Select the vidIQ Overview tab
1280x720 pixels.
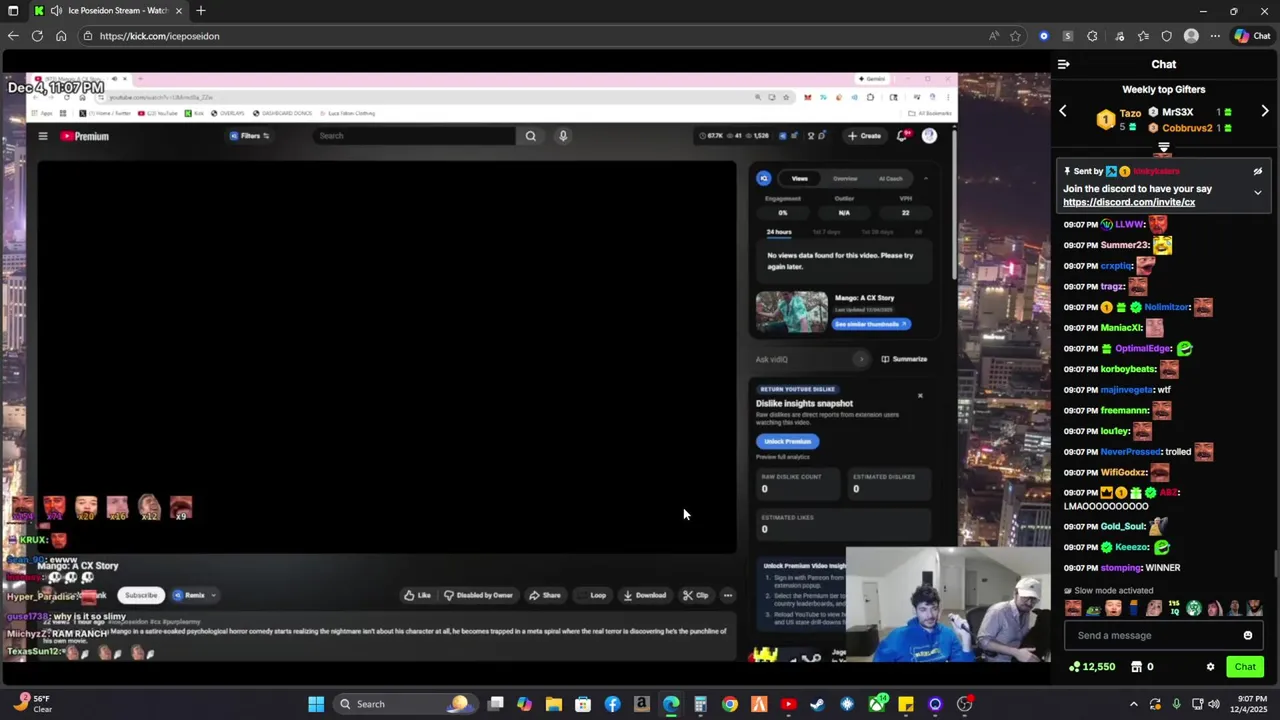pyautogui.click(x=845, y=178)
